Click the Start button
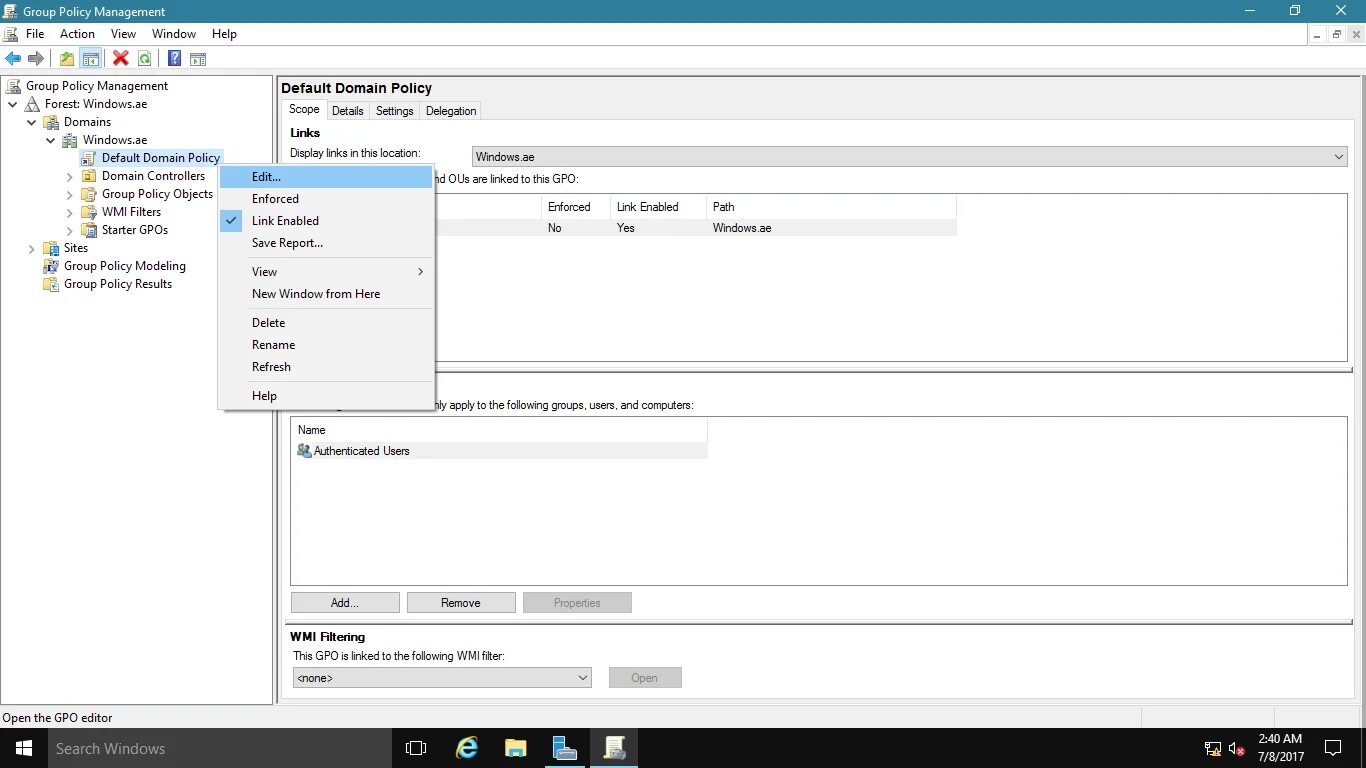The image size is (1366, 768). (24, 748)
